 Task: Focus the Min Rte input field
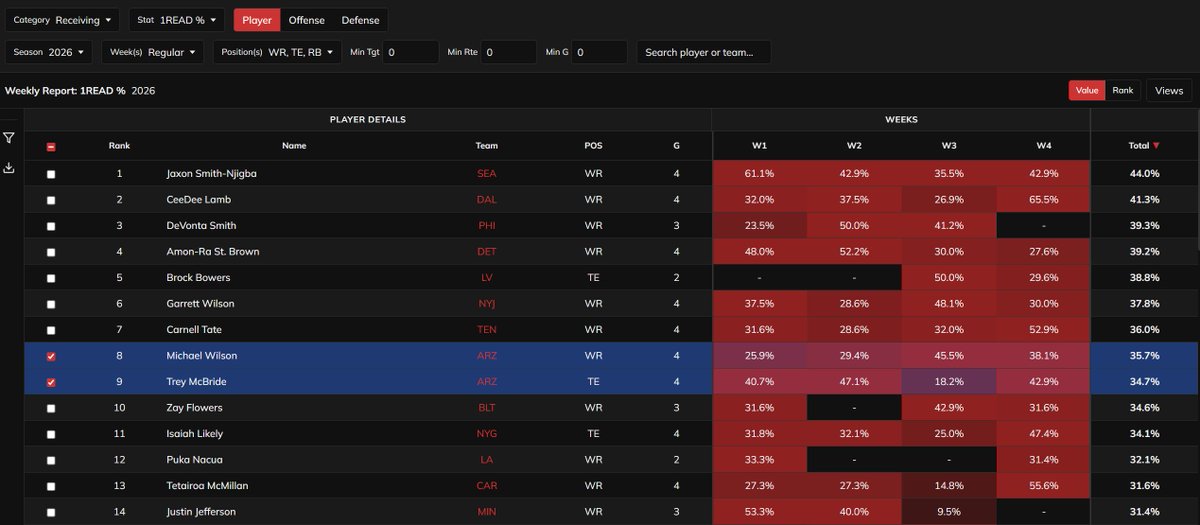pos(509,52)
